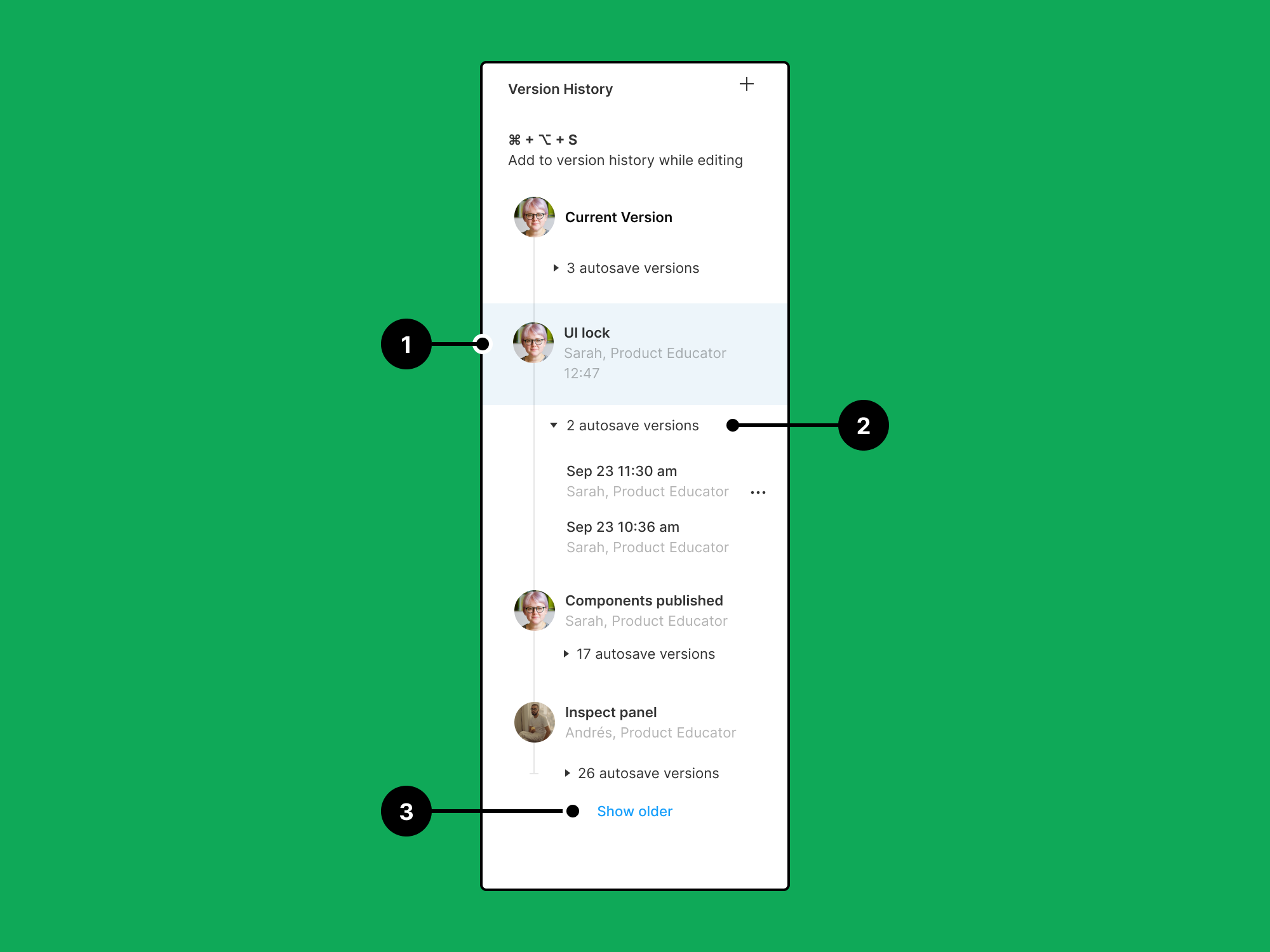Click Sarah's avatar on Current Version
This screenshot has height=952, width=1270.
534,218
